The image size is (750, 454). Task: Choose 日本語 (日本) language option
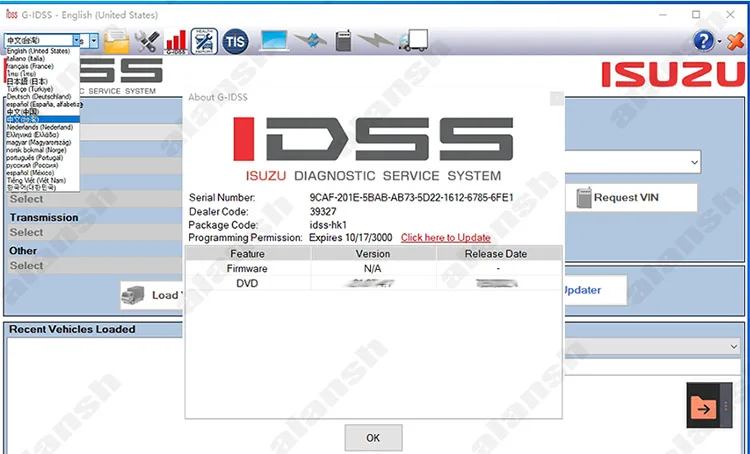click(27, 81)
